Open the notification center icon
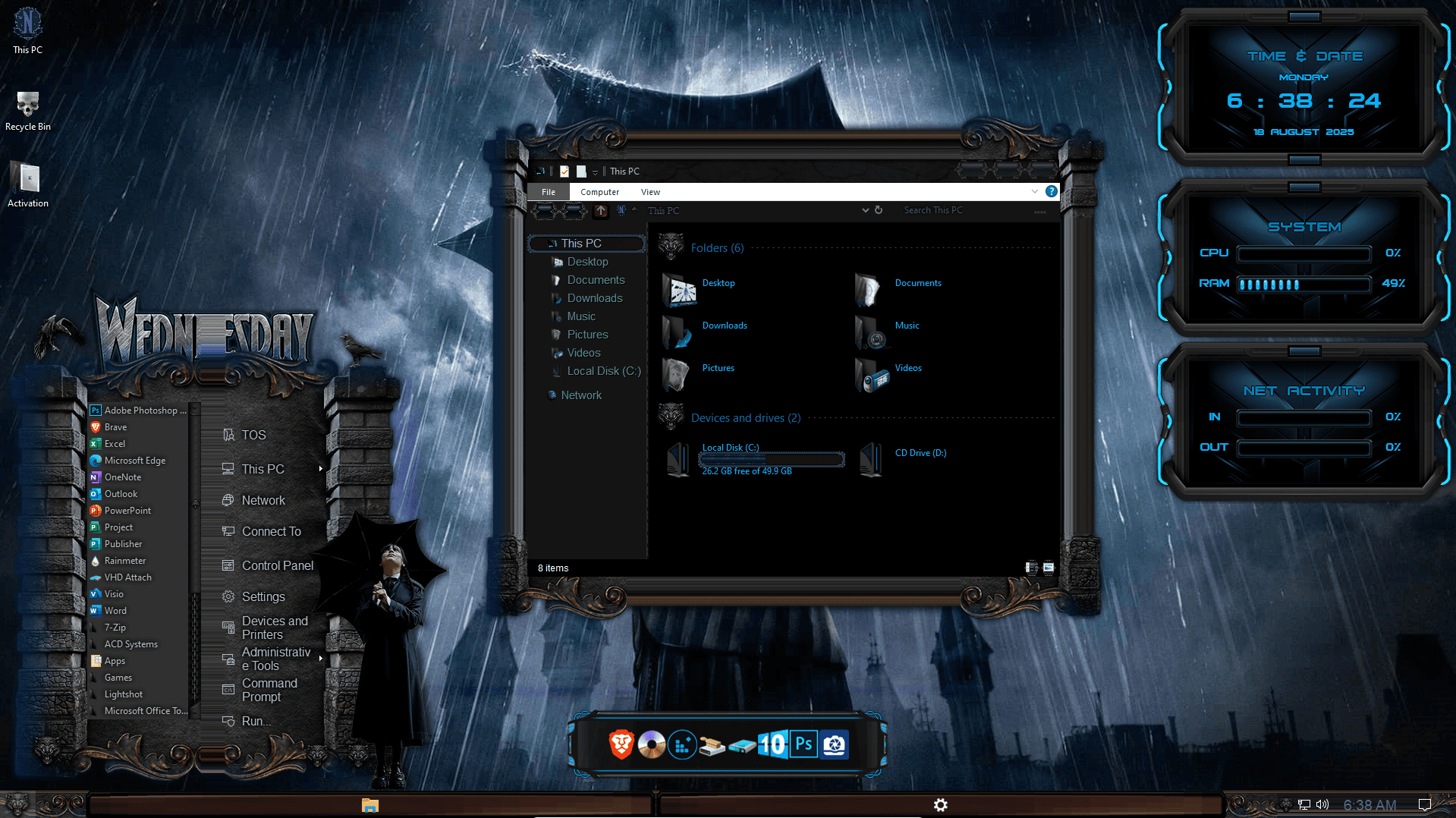Image resolution: width=1456 pixels, height=818 pixels. (1424, 804)
